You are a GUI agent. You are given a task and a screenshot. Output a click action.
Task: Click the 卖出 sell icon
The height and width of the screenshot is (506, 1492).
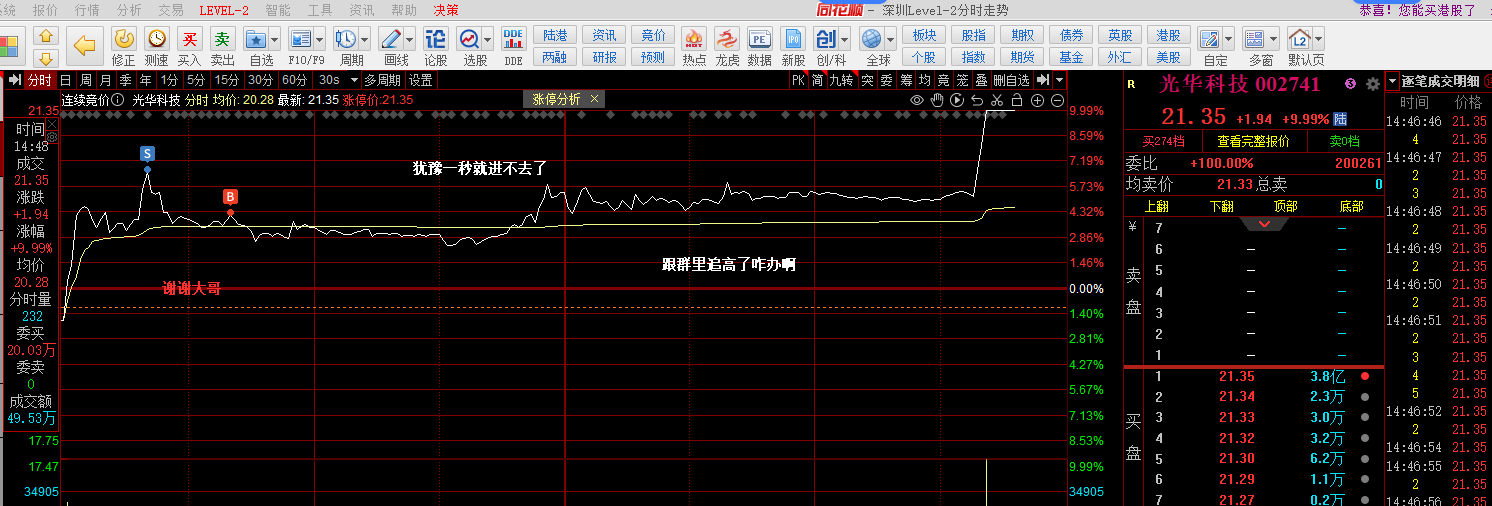[x=223, y=39]
